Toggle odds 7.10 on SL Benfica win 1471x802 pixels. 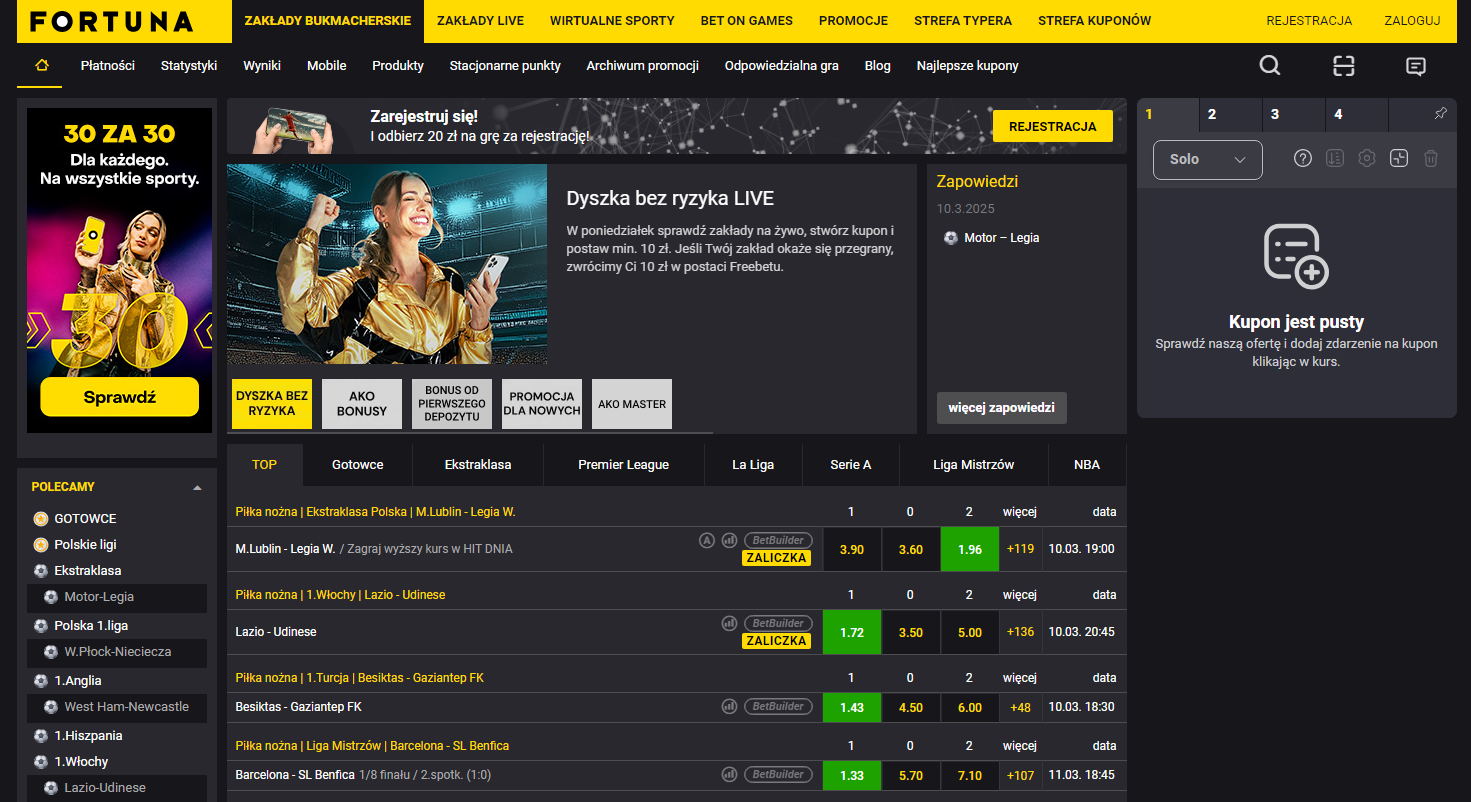coord(970,775)
